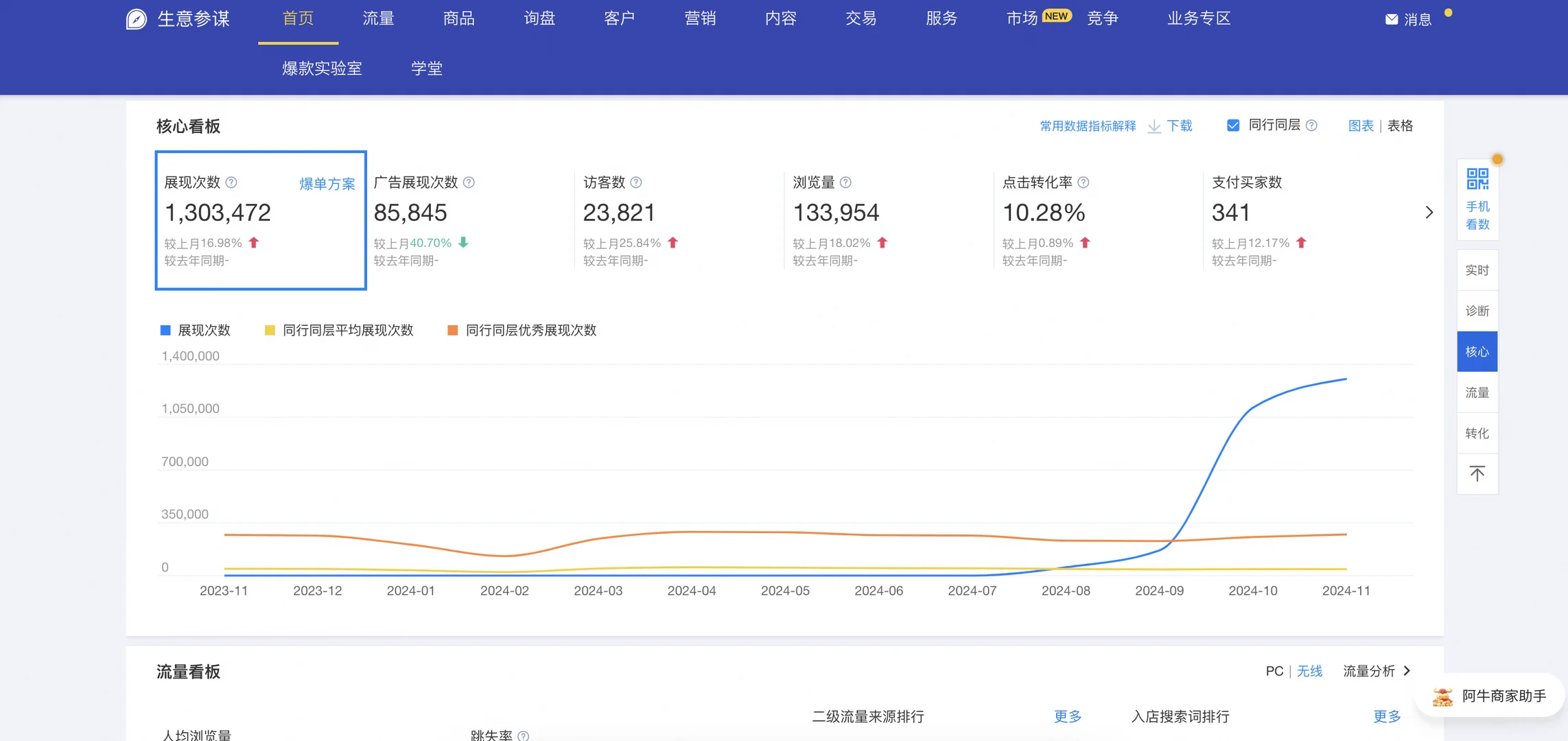Select the 点击转化率 metric card
The height and width of the screenshot is (741, 1568).
coord(1099,220)
